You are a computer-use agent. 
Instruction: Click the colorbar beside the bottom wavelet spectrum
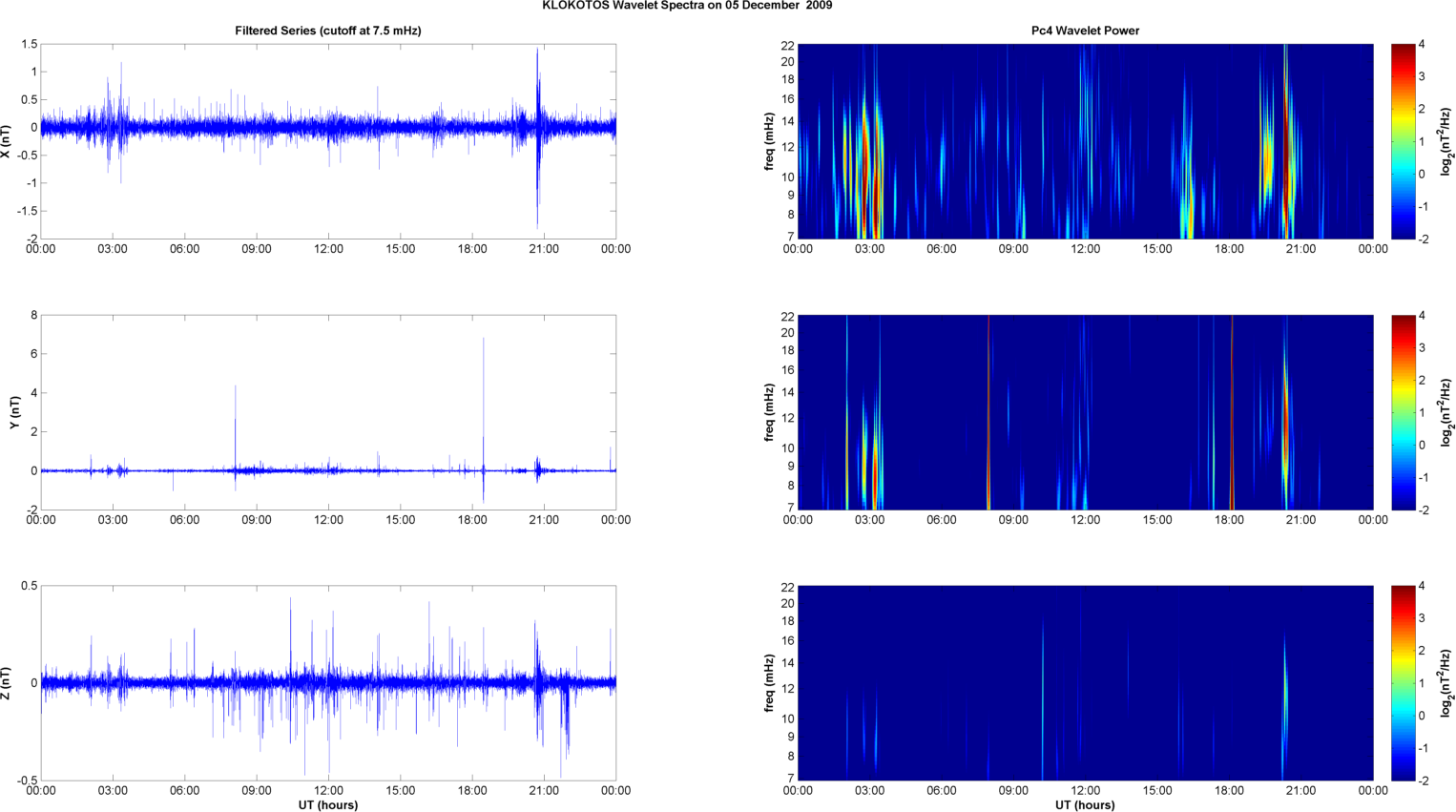[x=1403, y=683]
